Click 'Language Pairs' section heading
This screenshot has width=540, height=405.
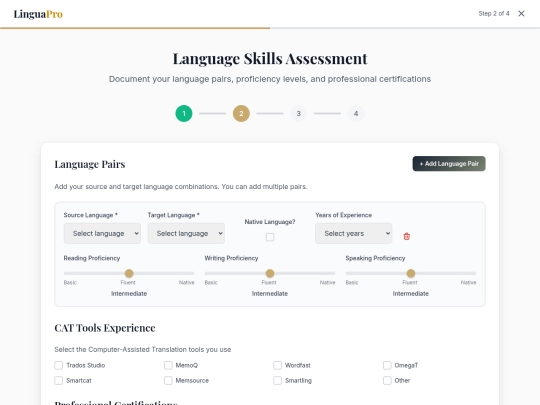point(90,164)
